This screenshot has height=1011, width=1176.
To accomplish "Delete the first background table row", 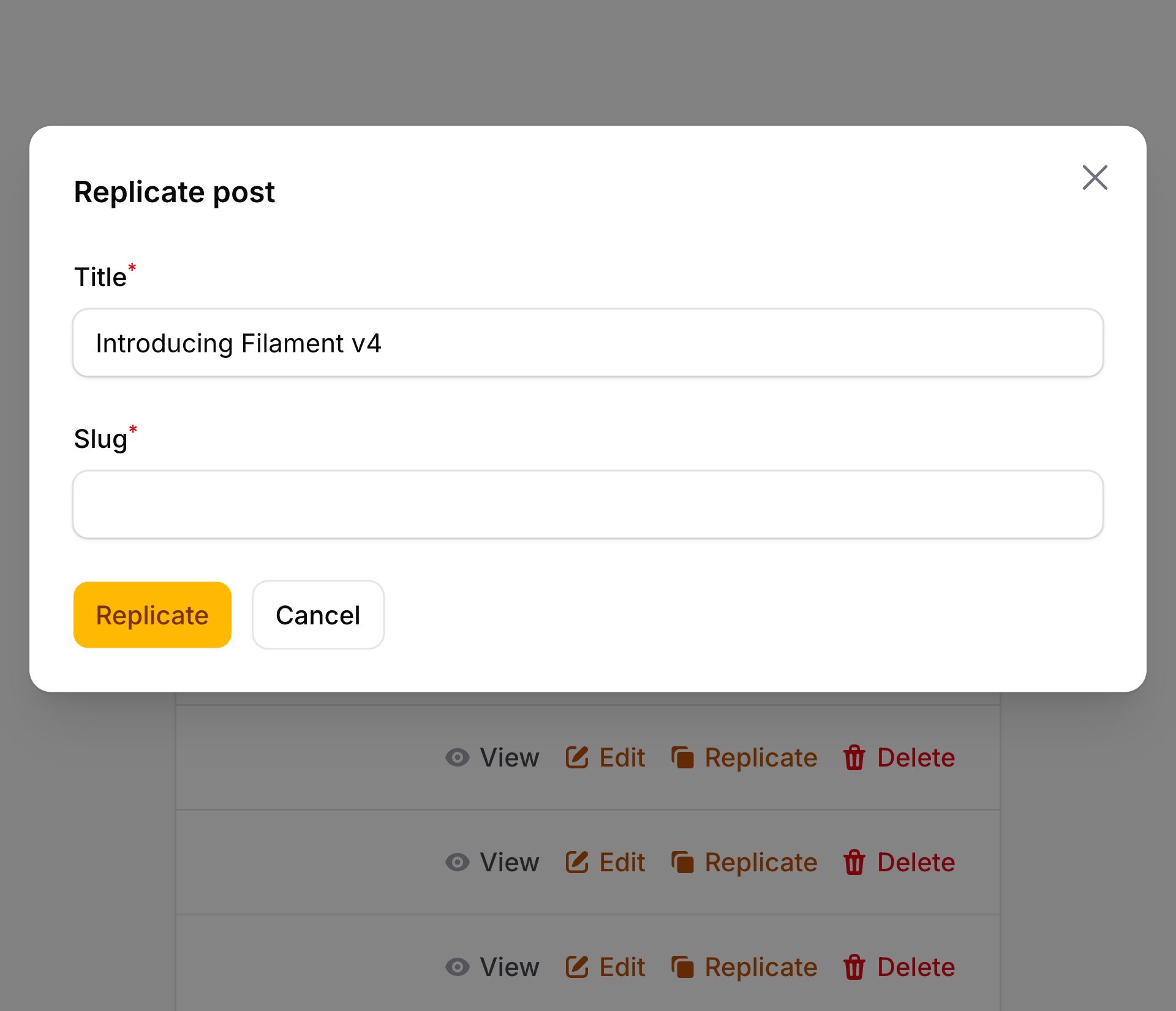I will 899,757.
